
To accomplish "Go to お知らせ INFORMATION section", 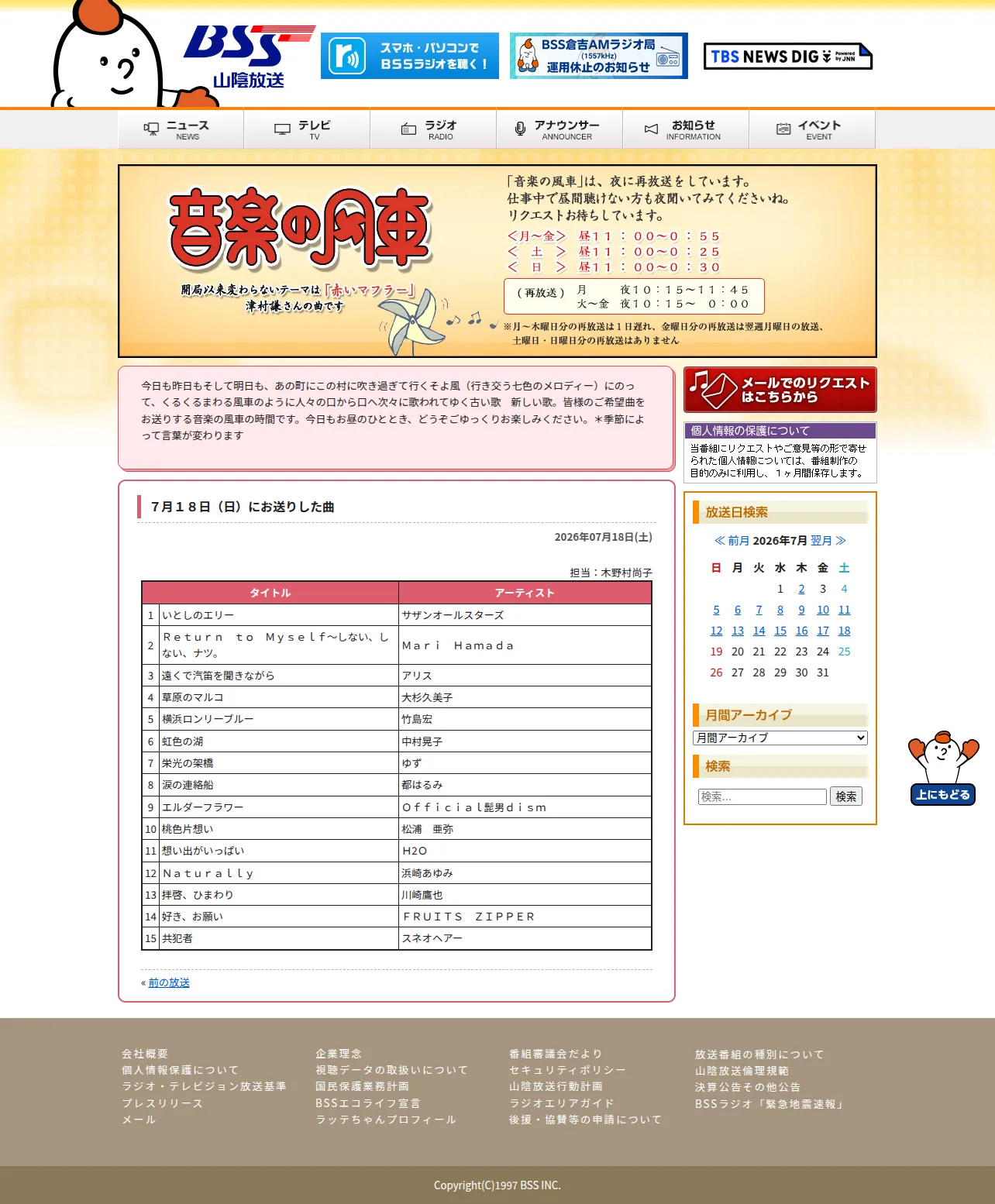I will click(x=686, y=129).
